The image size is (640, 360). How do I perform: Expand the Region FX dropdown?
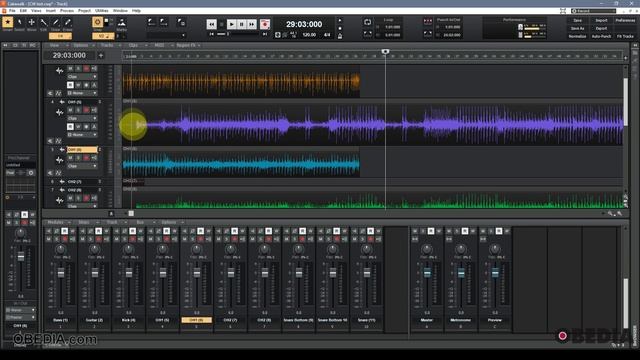(189, 45)
